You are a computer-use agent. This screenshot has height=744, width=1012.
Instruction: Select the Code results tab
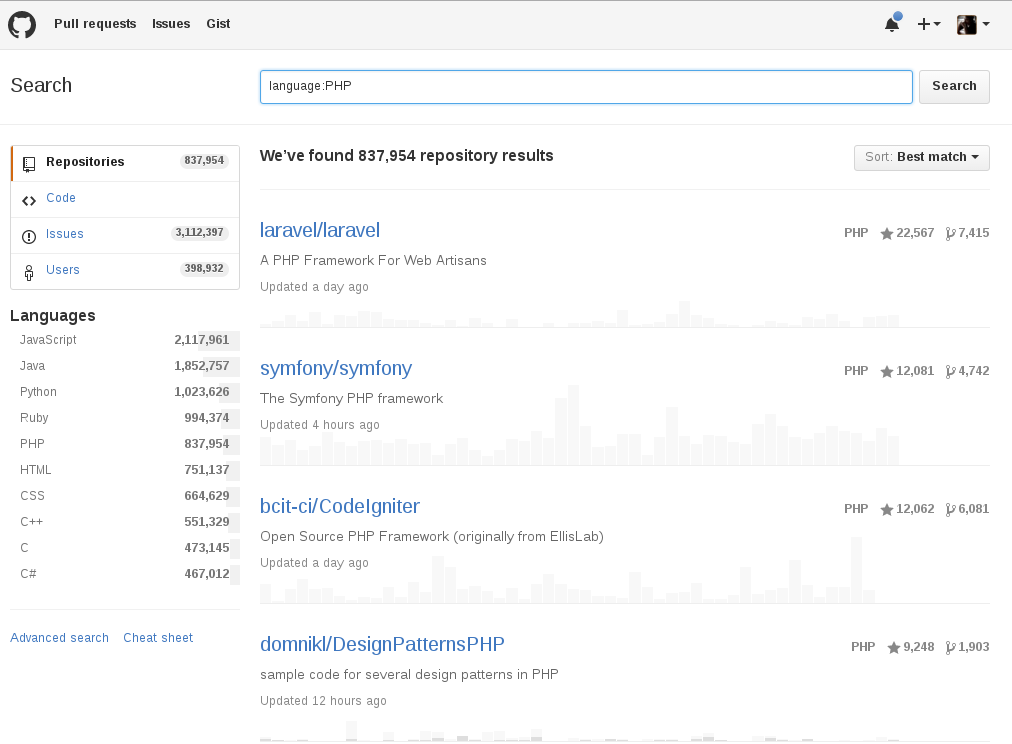pos(125,199)
